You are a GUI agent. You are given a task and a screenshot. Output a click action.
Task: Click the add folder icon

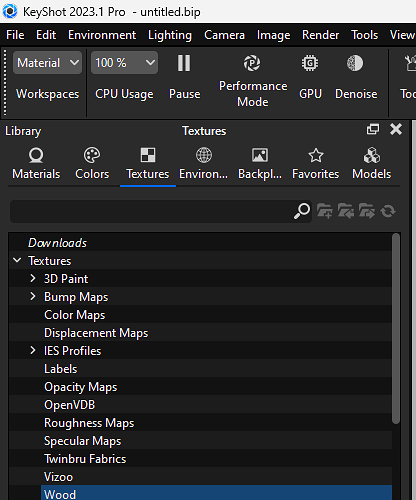[x=325, y=211]
